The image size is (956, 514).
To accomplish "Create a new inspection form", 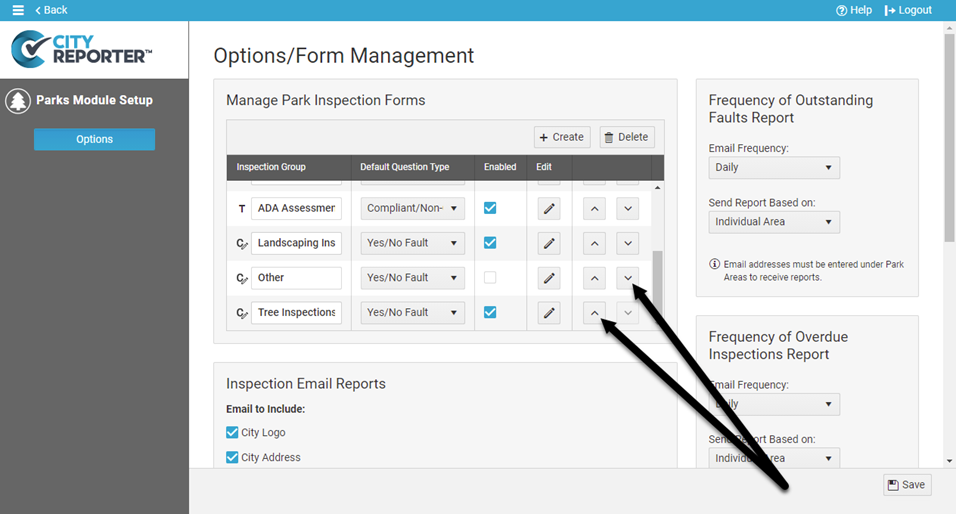I will click(562, 137).
